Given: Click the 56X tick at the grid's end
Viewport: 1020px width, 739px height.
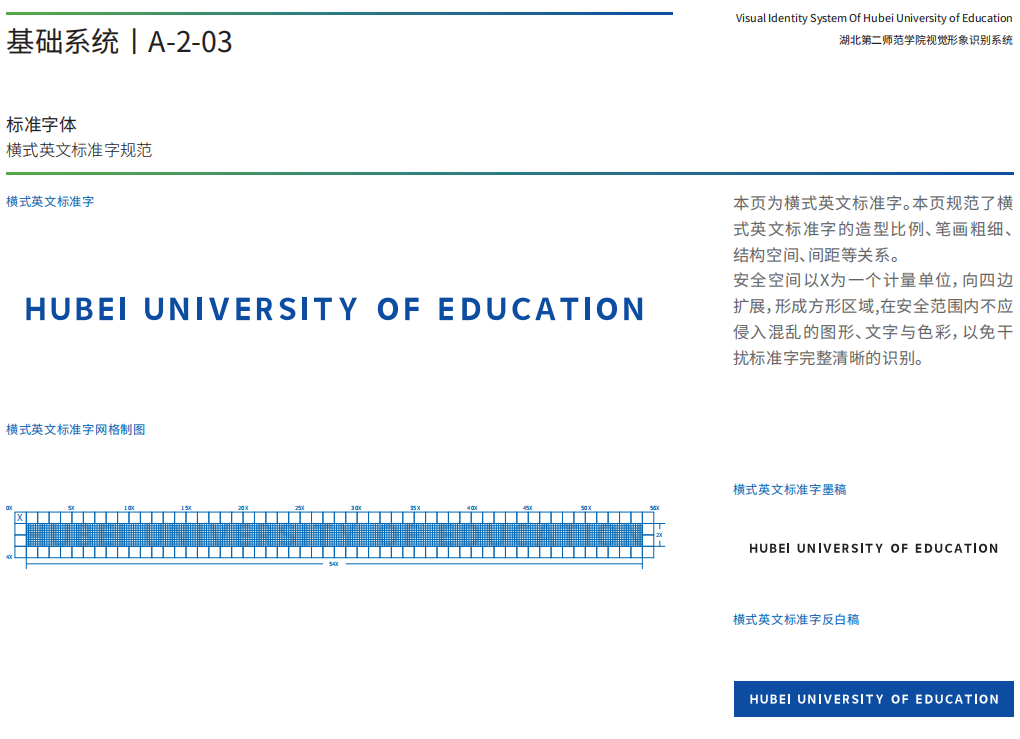Looking at the screenshot, I should [x=654, y=508].
